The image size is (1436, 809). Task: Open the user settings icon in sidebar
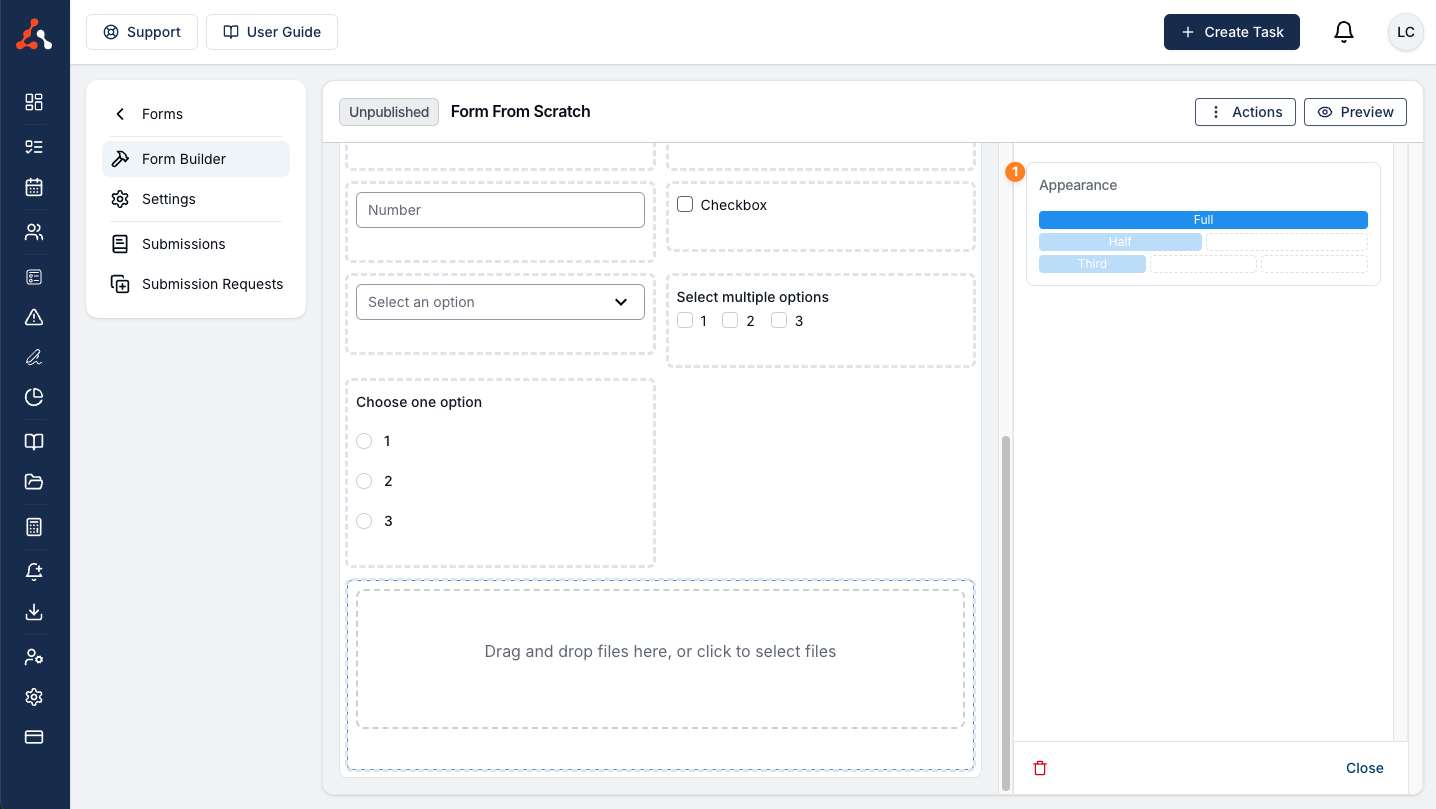click(34, 657)
